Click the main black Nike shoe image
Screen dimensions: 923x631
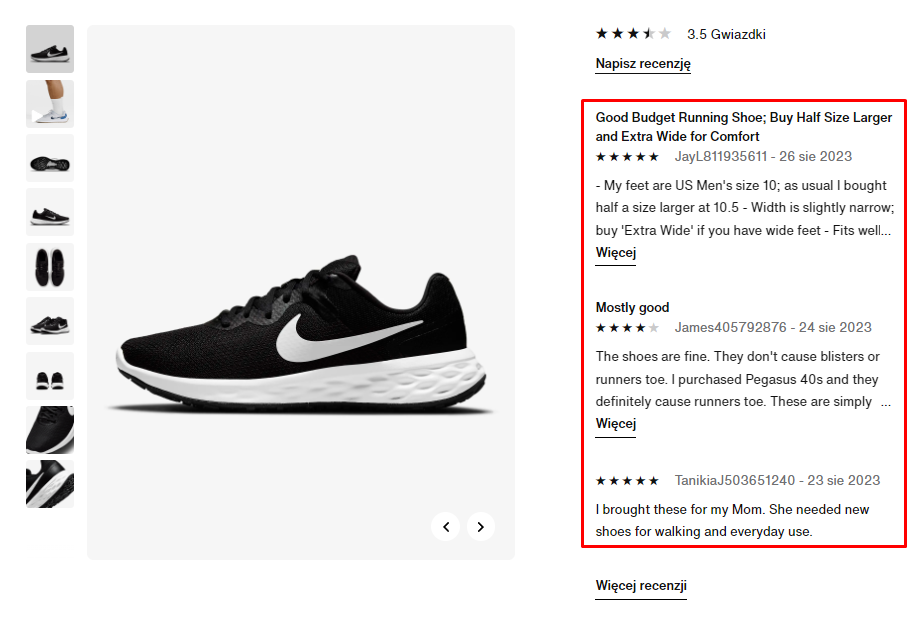(300, 340)
